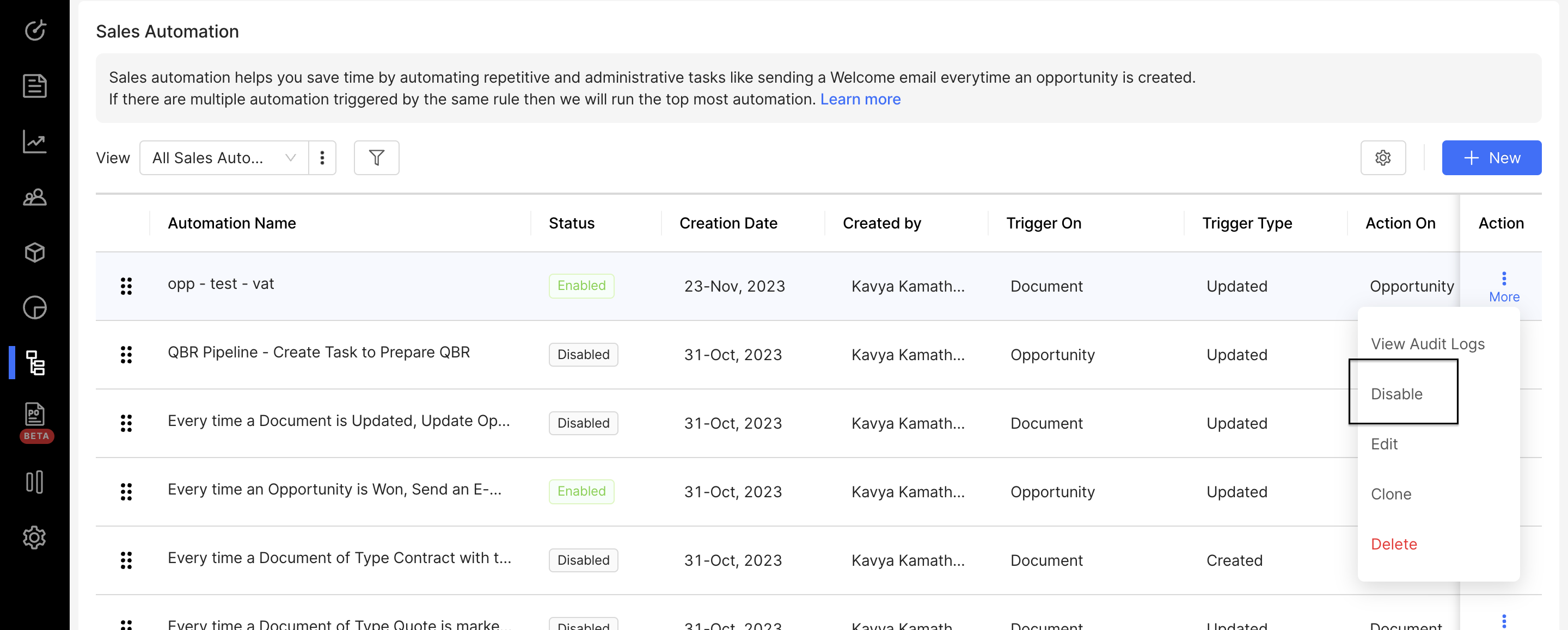The height and width of the screenshot is (630, 1568).
Task: Open table column settings gear button
Action: 1382,158
